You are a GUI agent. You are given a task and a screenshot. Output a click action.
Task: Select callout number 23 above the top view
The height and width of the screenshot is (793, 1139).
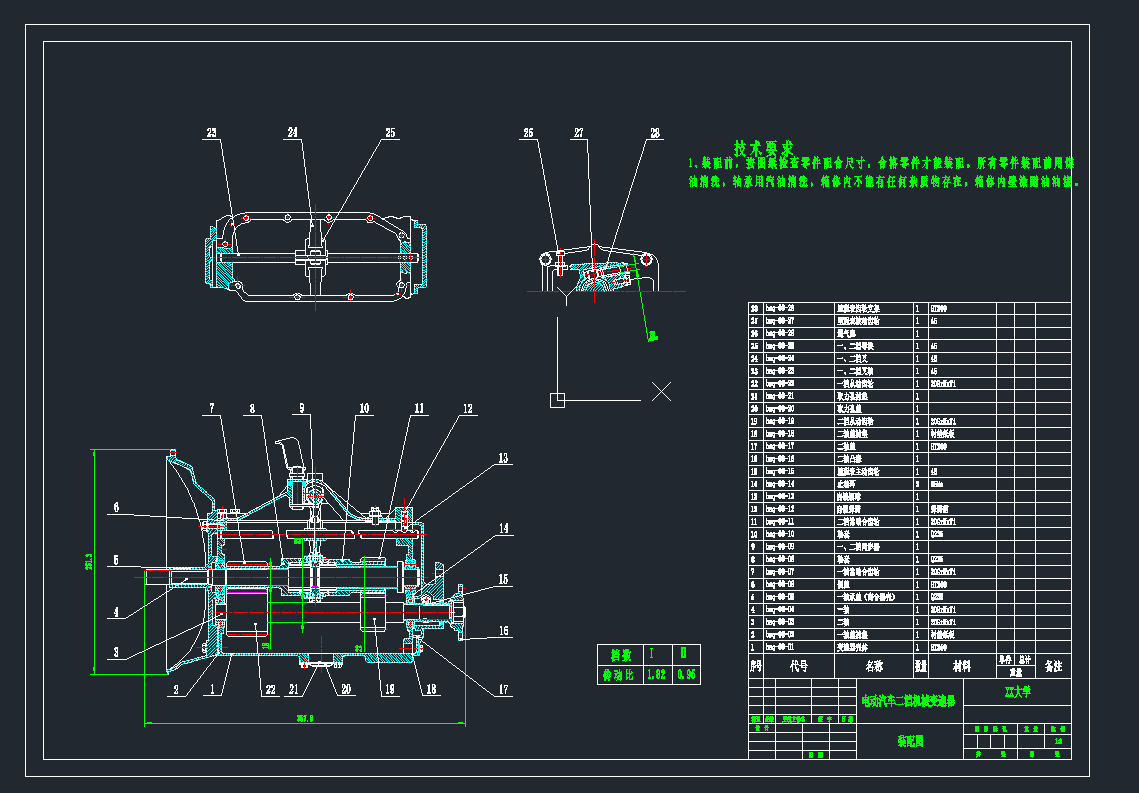pos(212,133)
